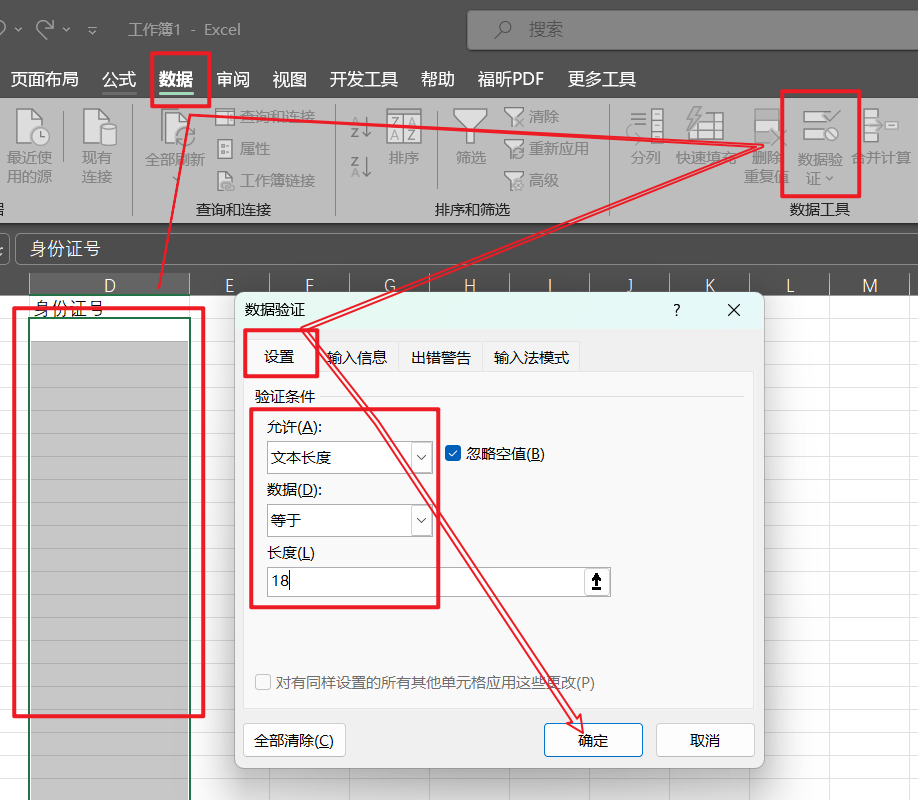
Task: Open the Data (数据) condition dropdown
Action: click(x=422, y=520)
